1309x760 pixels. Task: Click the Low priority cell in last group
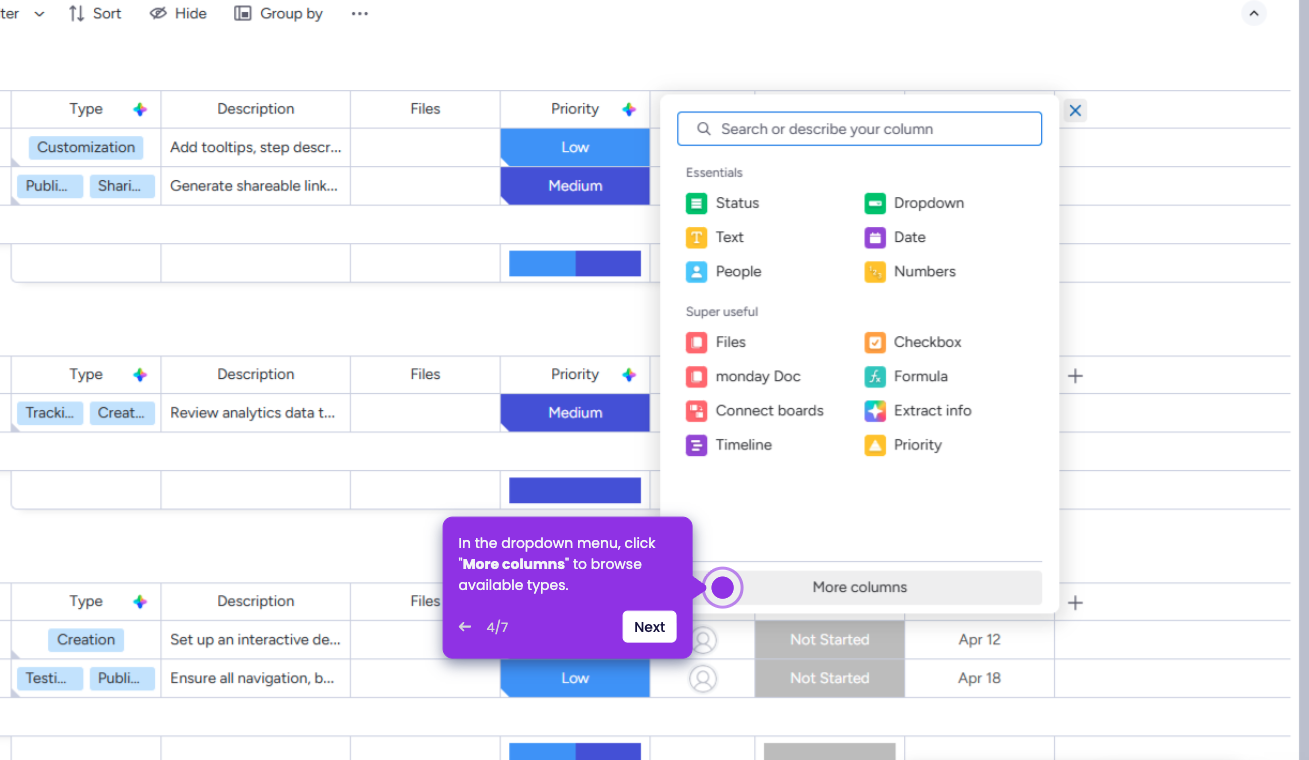pyautogui.click(x=575, y=678)
